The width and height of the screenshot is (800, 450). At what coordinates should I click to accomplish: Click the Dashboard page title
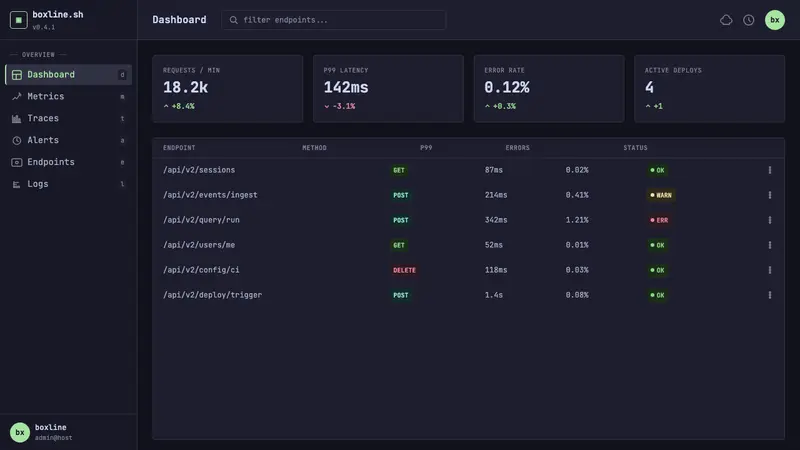point(179,20)
